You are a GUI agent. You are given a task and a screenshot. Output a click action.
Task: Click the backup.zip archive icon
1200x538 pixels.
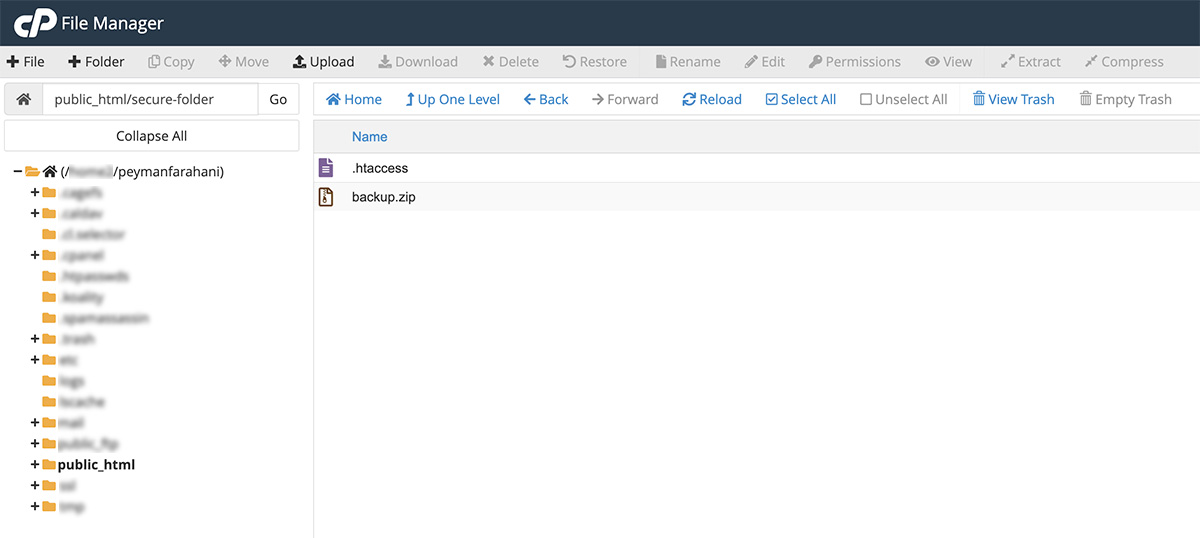click(x=325, y=197)
